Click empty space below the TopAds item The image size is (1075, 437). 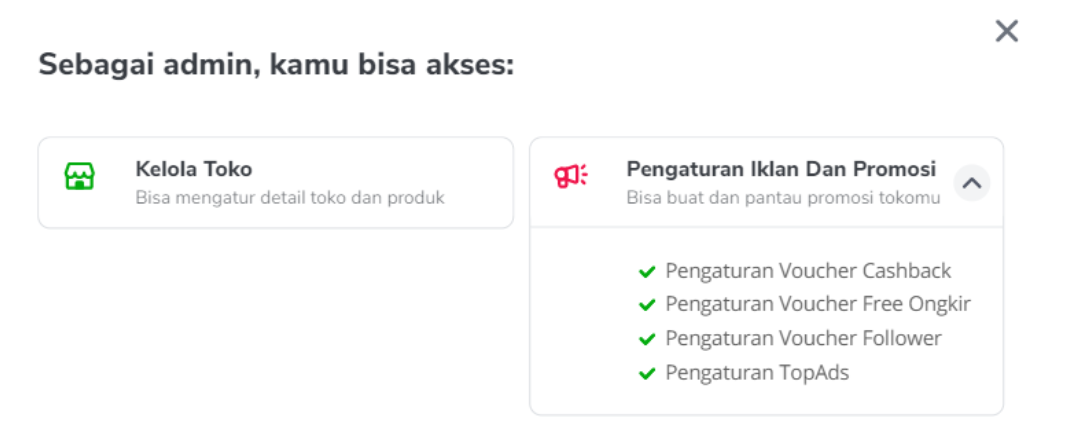pyautogui.click(x=766, y=400)
